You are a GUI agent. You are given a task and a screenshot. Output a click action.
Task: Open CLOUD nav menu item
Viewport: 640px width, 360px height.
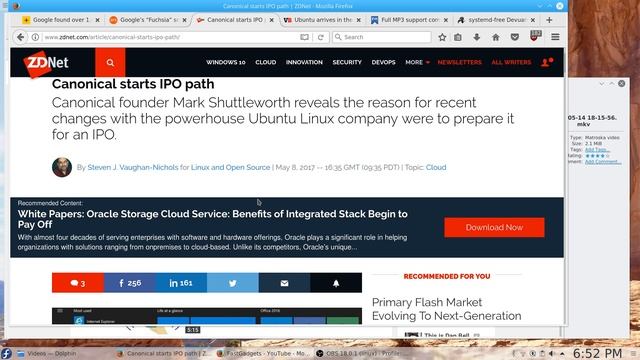(266, 62)
